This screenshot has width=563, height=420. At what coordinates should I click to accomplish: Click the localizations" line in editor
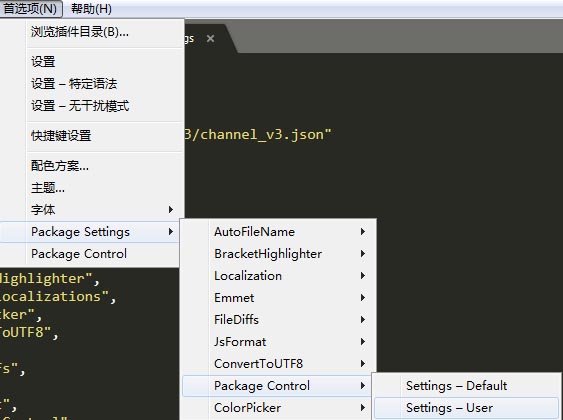[x=57, y=297]
